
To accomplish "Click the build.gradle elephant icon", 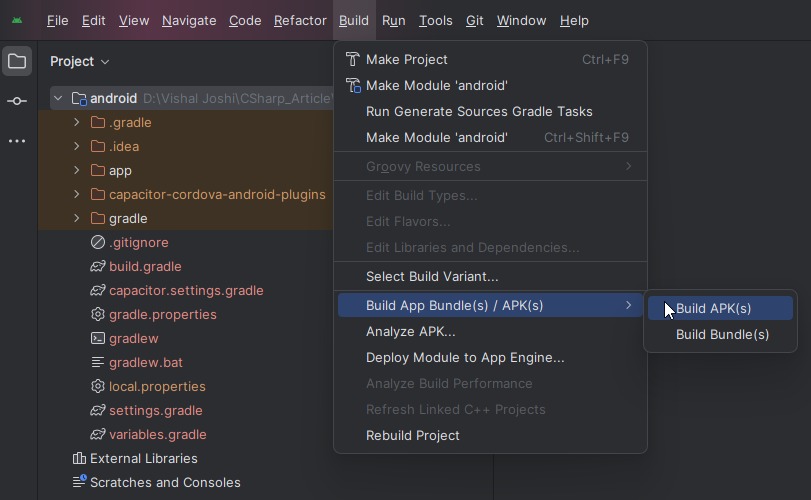I will (98, 266).
